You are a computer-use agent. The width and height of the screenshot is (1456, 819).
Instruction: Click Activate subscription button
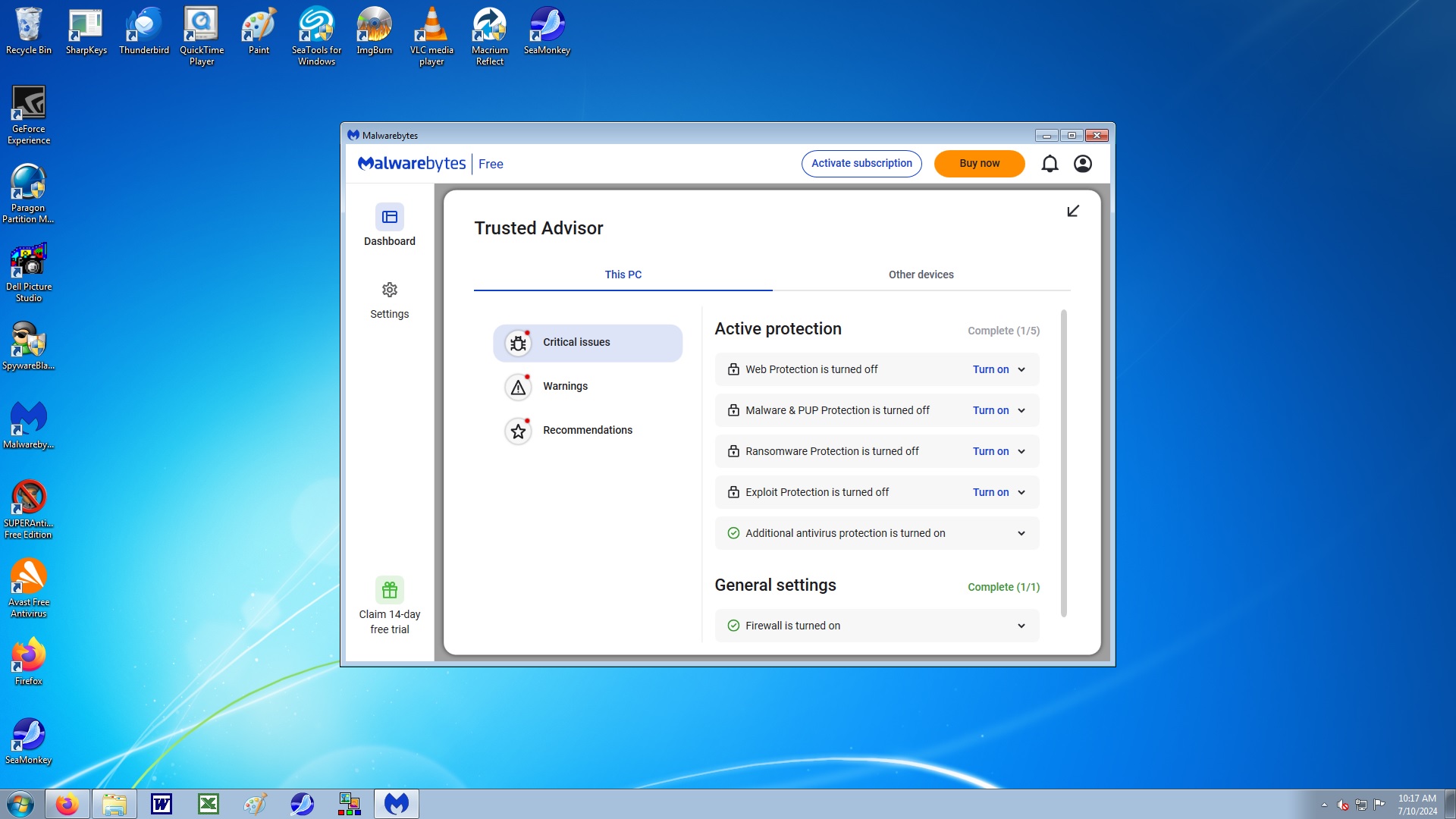coord(861,164)
